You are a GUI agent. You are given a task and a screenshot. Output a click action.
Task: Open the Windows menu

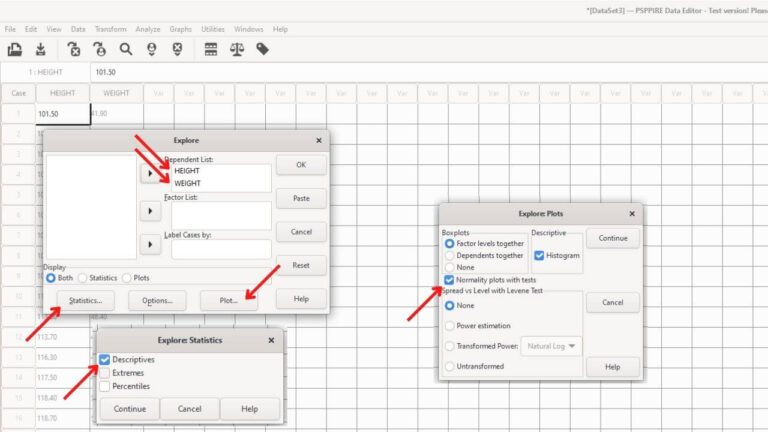248,29
